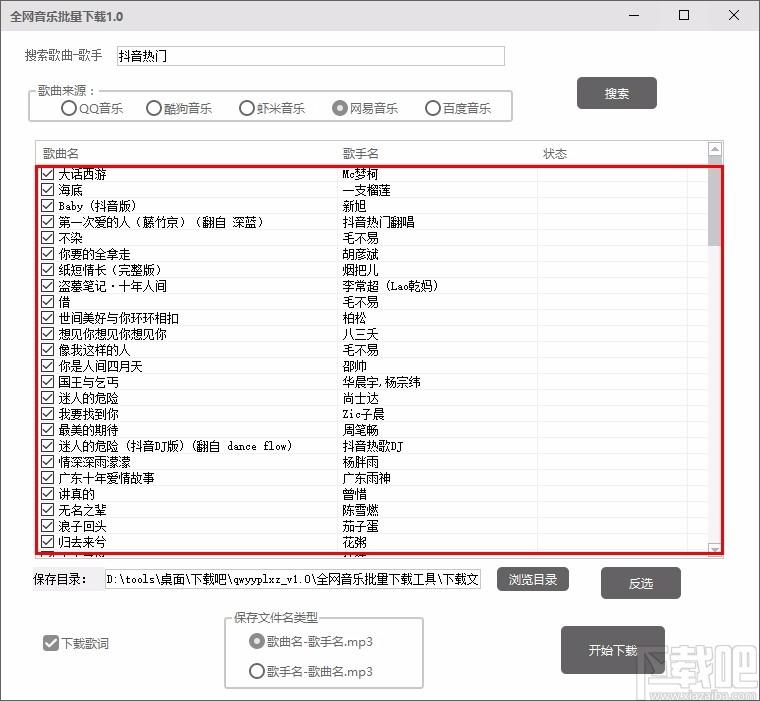Image resolution: width=760 pixels, height=701 pixels.
Task: Uncheck 第一次爱的人（慕竹京） song
Action: (x=48, y=222)
